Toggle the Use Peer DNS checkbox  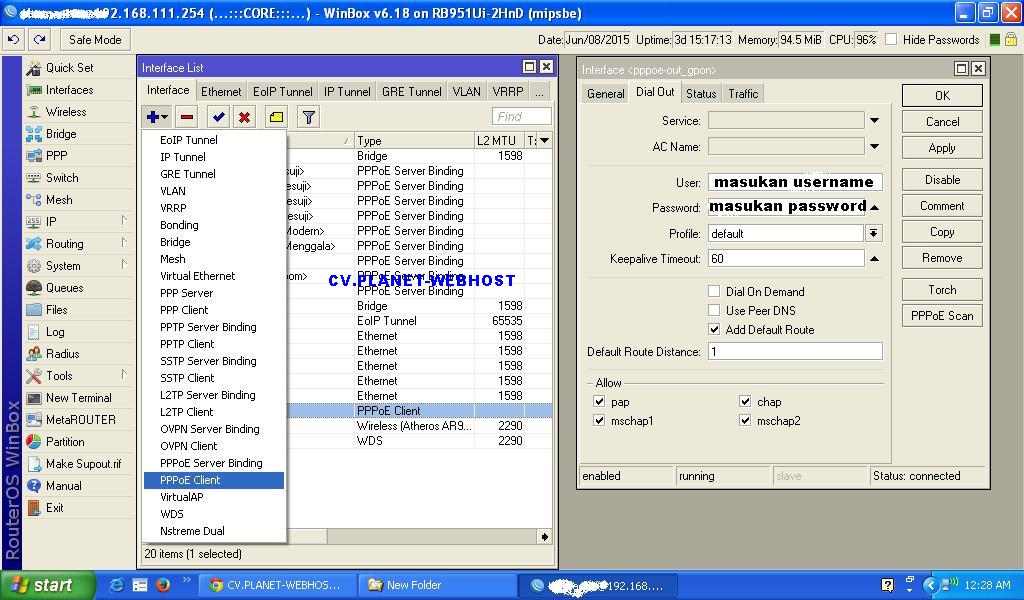pyautogui.click(x=714, y=311)
